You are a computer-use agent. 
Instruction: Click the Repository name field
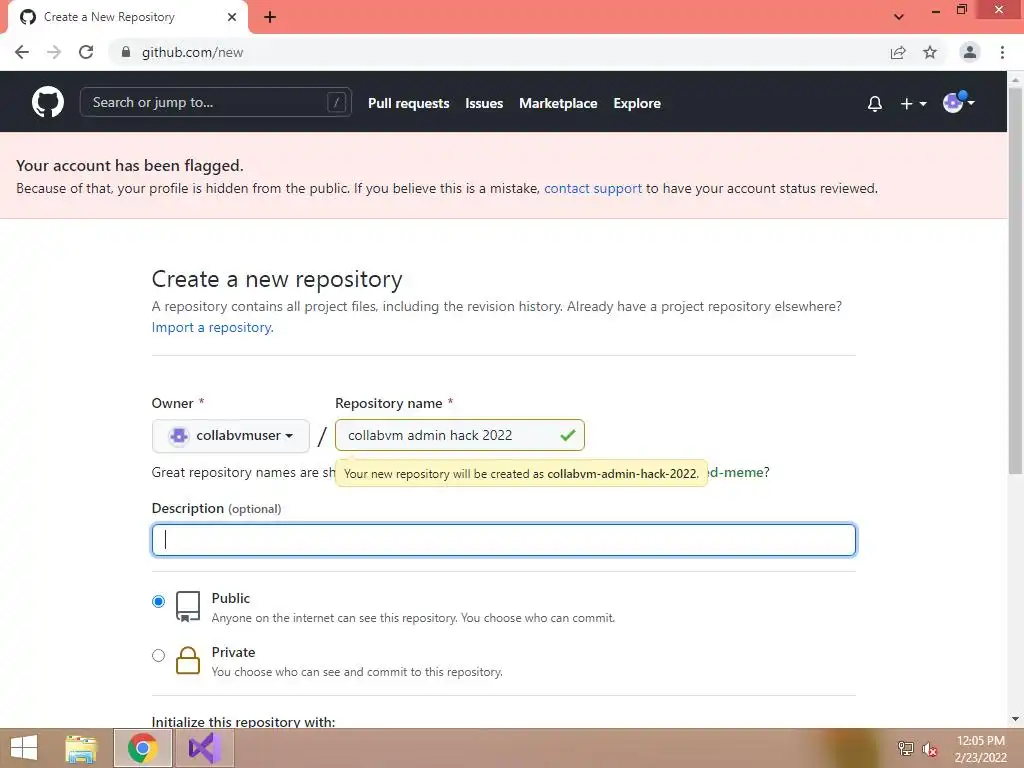[460, 435]
